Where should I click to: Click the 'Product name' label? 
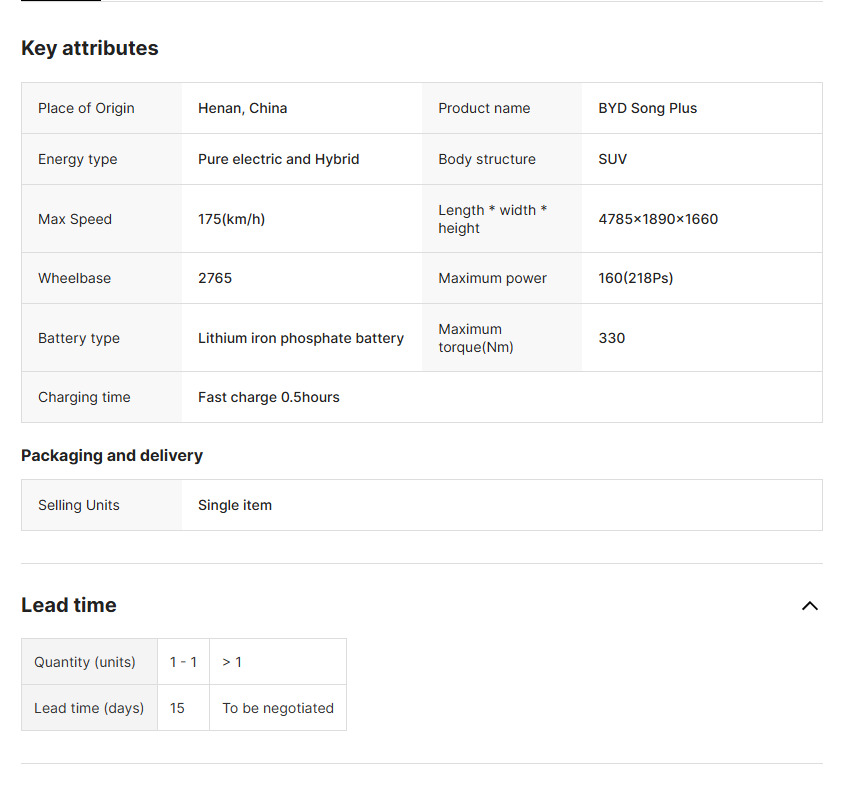point(484,108)
